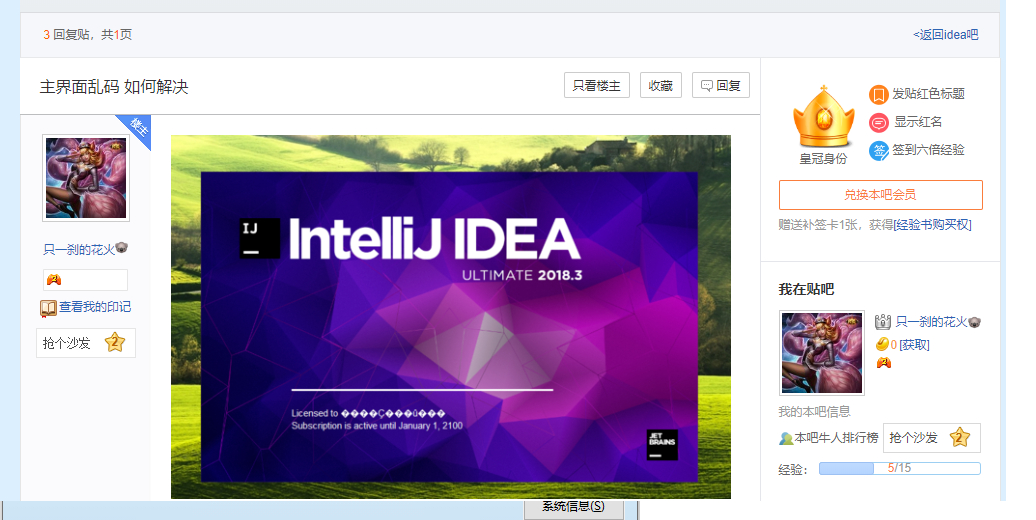Open the 经验书购买权 link
This screenshot has height=520, width=1036.
click(932, 225)
